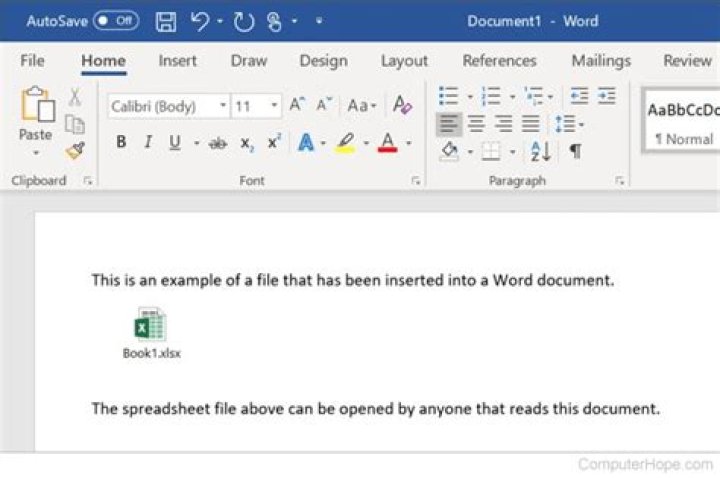Image resolution: width=720 pixels, height=478 pixels.
Task: Open Customize Quick Access Toolbar dropdown
Action: point(319,21)
